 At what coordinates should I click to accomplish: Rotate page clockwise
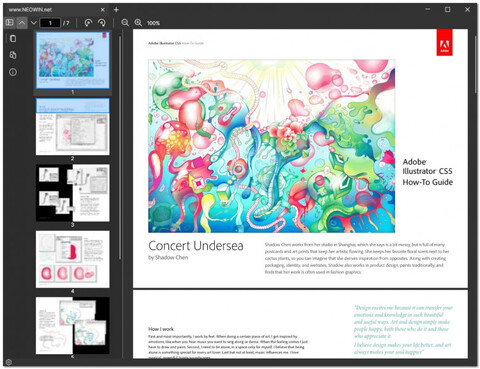(102, 23)
